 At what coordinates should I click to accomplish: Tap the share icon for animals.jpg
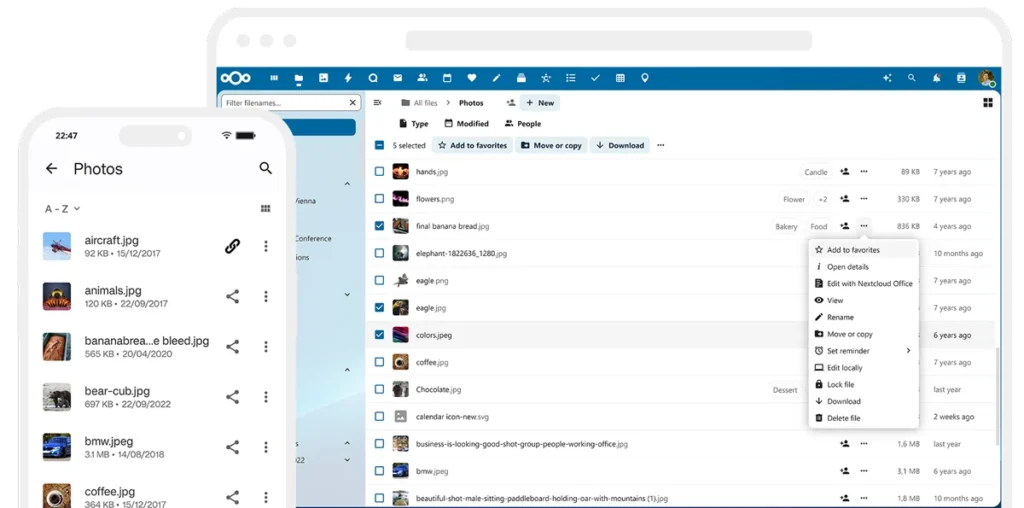tap(232, 296)
